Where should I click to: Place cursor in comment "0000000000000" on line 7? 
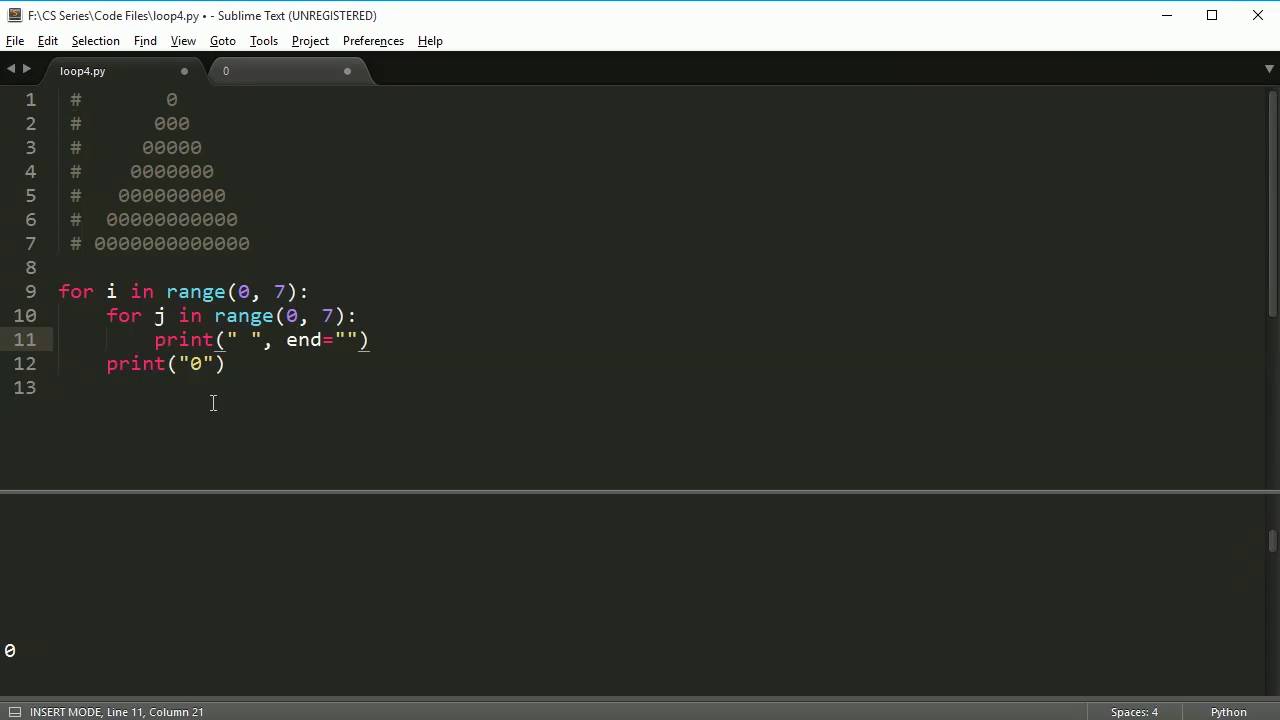coord(172,244)
